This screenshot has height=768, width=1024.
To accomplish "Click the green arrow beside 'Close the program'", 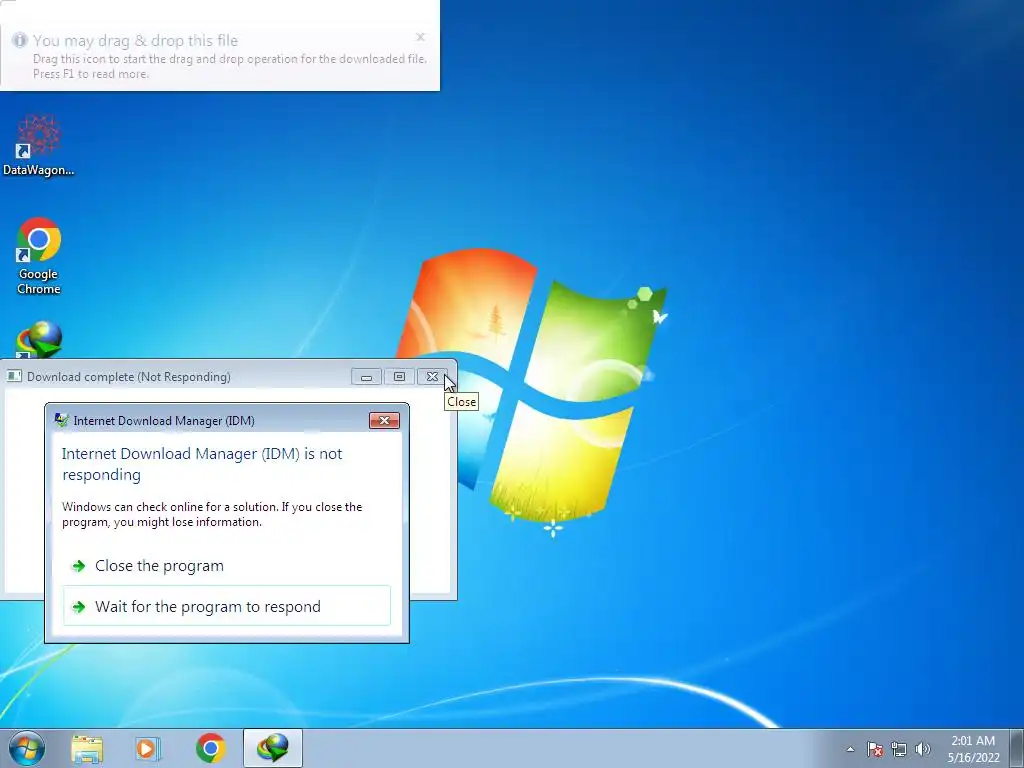I will click(x=78, y=566).
